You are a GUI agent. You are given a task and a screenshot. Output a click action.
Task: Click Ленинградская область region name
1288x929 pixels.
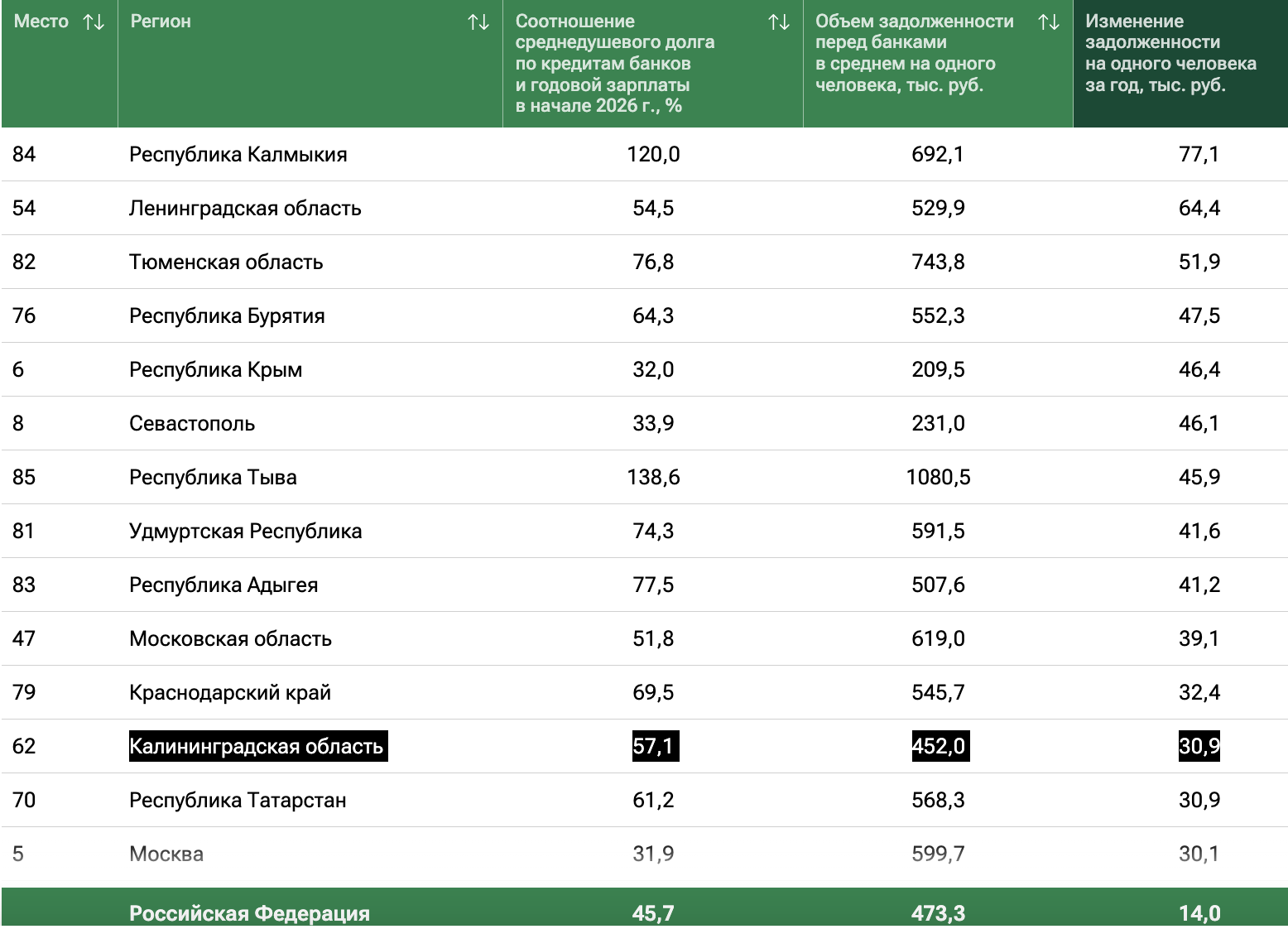tap(245, 209)
